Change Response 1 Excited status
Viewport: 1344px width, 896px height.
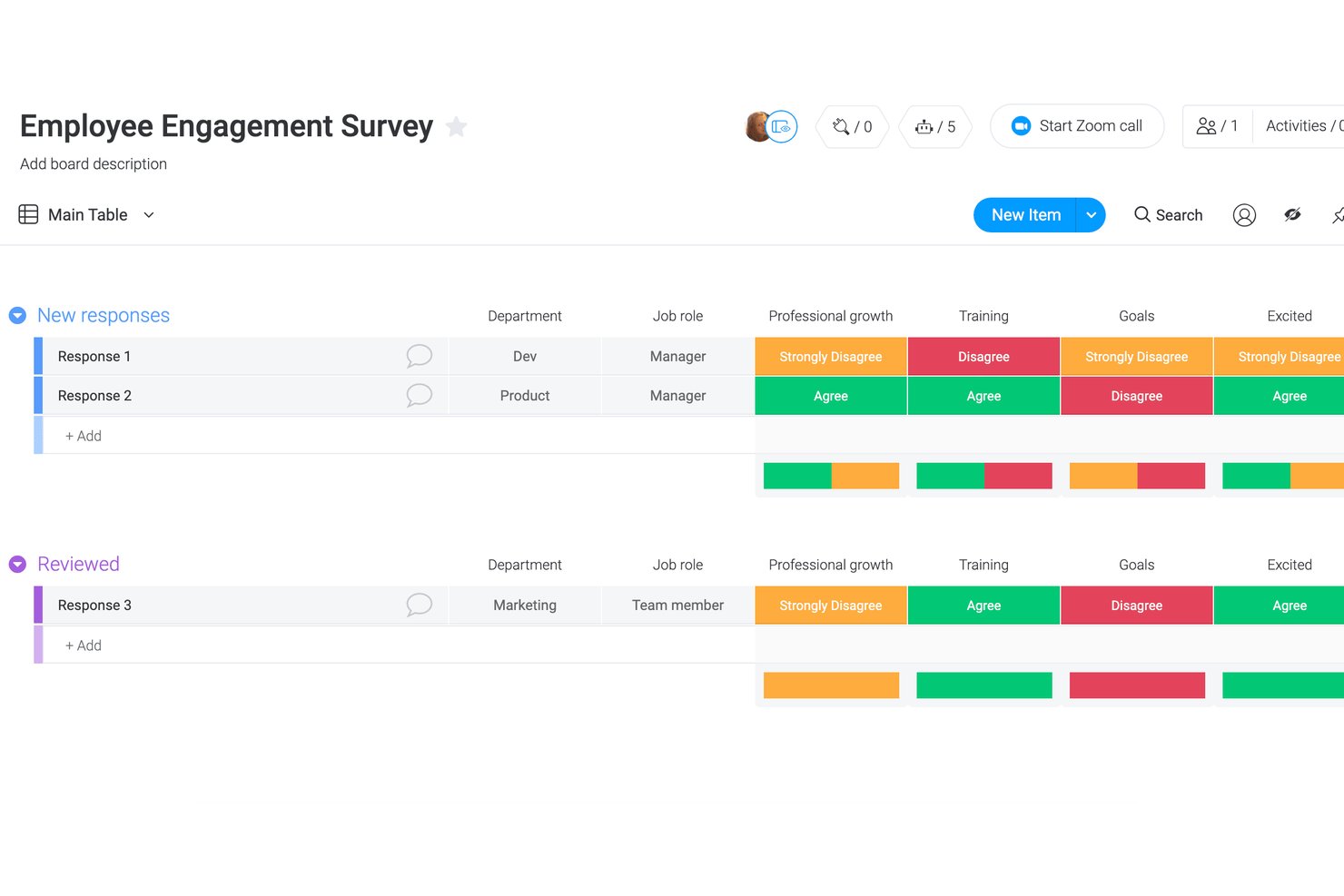tap(1279, 357)
